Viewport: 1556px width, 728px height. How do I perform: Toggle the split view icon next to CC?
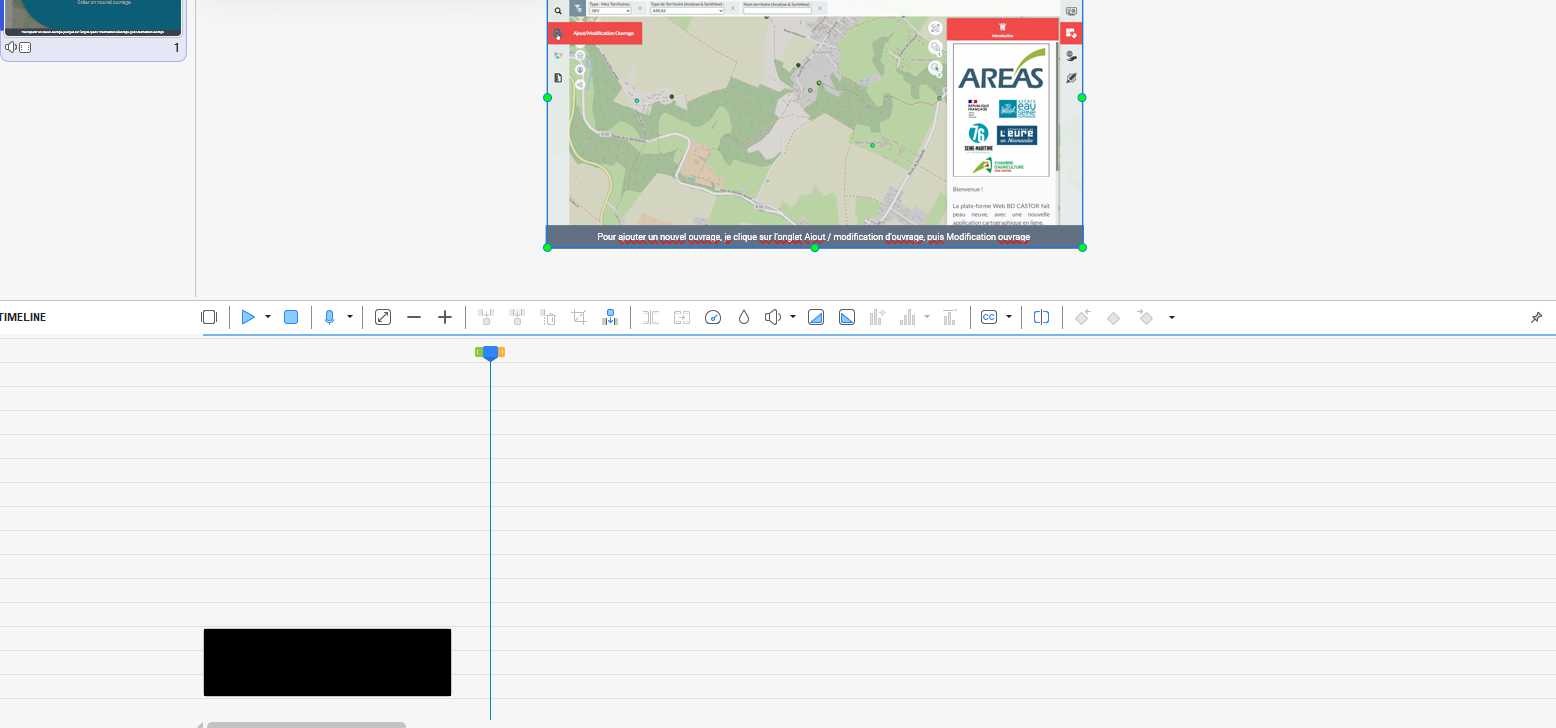(x=1041, y=317)
